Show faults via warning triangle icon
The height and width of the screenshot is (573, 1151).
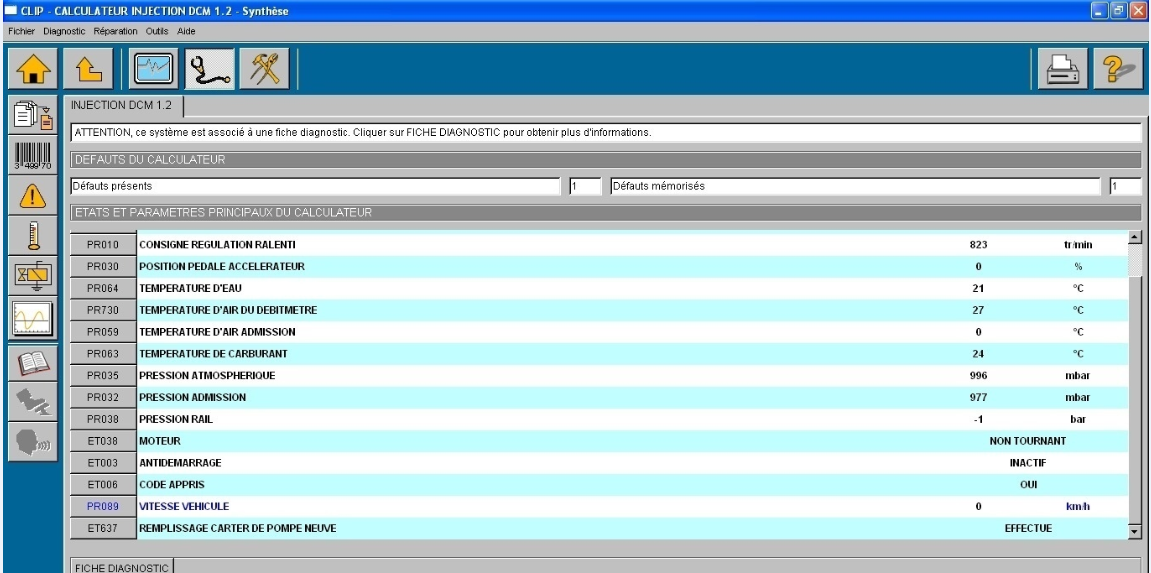(x=33, y=195)
